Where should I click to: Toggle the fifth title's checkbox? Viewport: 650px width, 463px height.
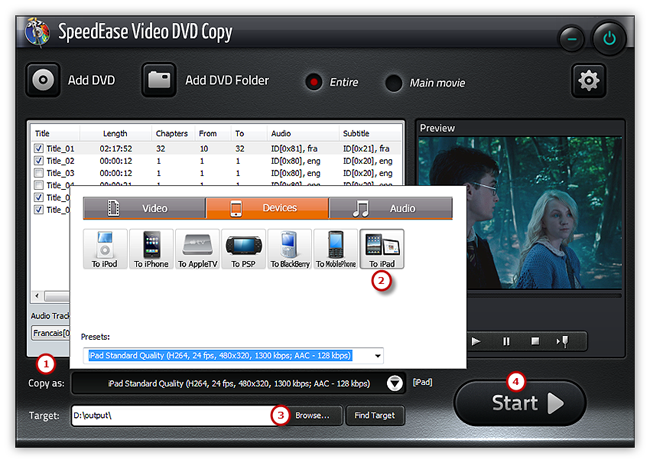coord(39,197)
